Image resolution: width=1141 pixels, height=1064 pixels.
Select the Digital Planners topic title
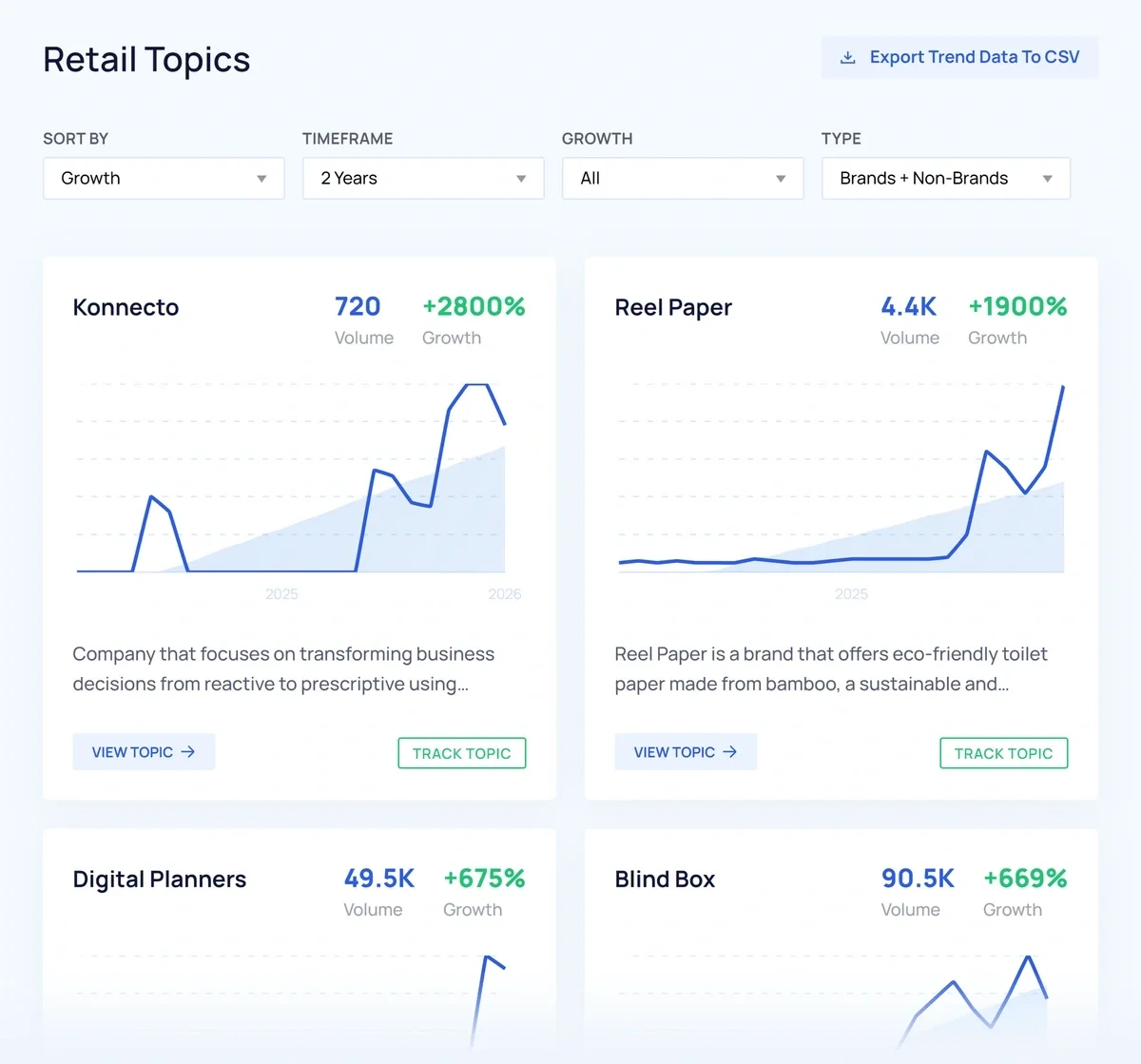tap(160, 880)
